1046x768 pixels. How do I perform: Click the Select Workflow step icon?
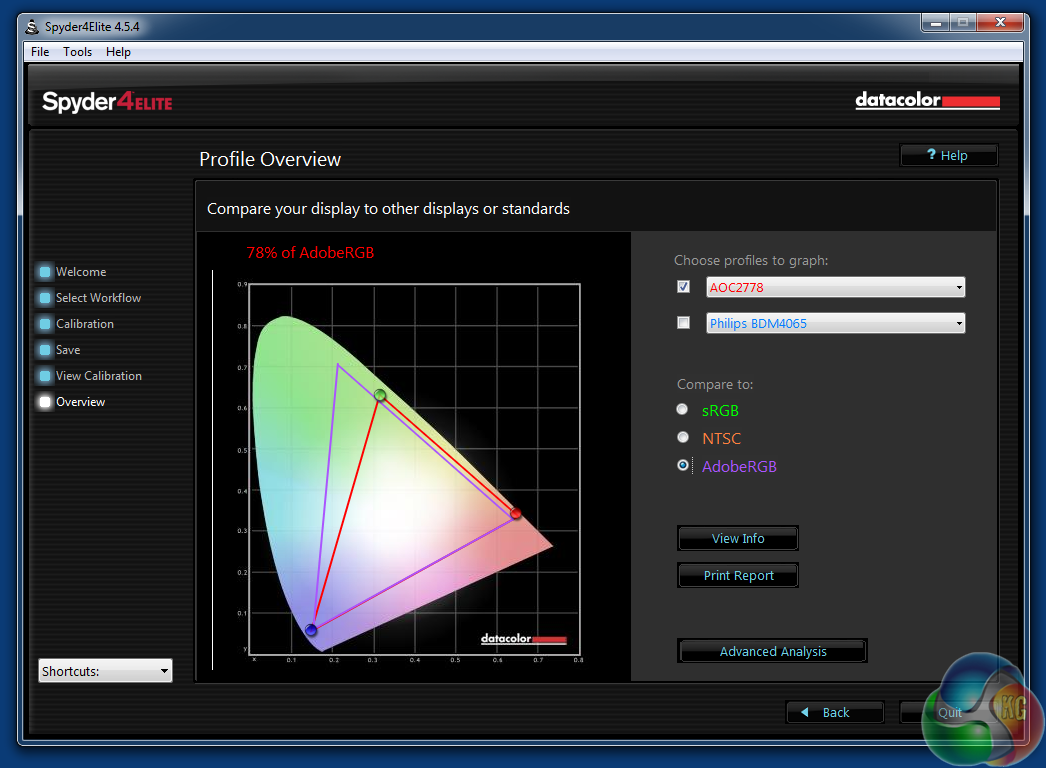(x=44, y=298)
